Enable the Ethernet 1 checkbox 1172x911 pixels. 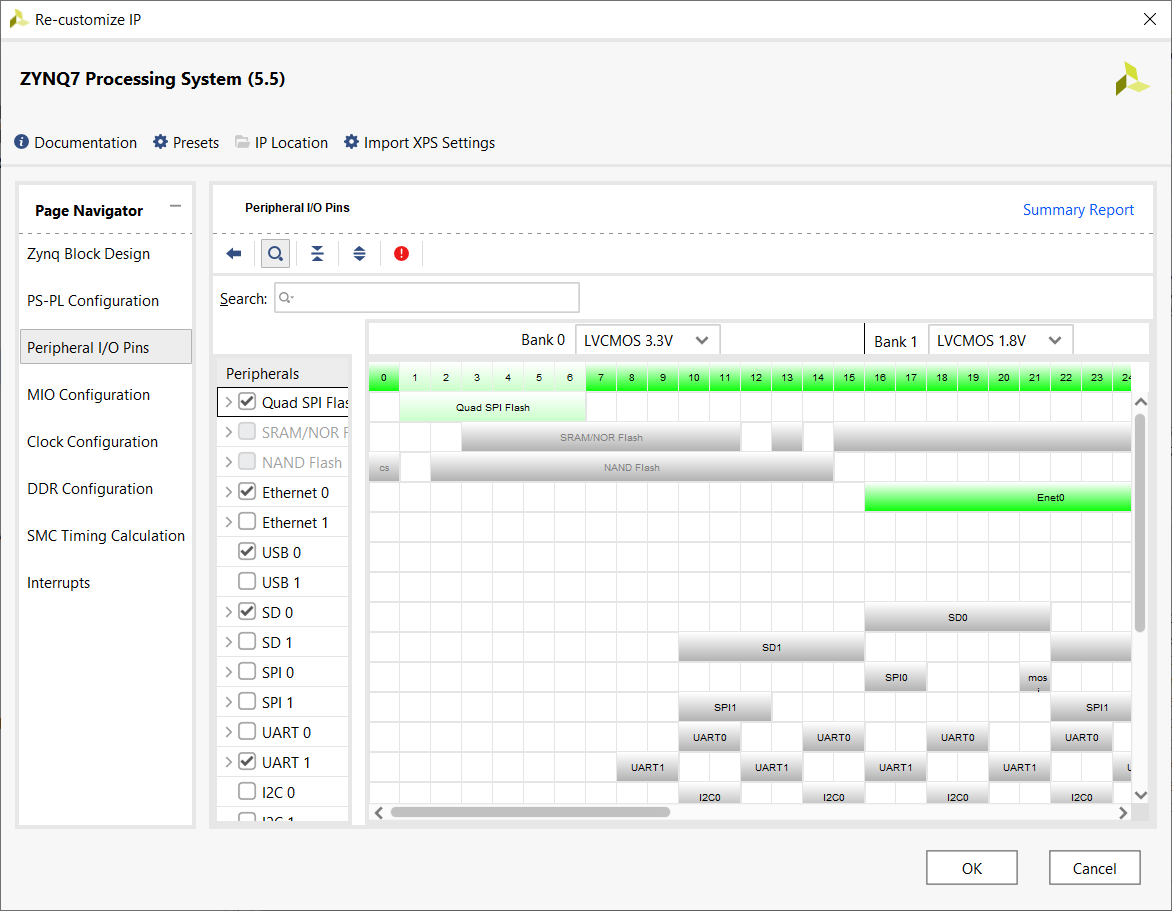(x=247, y=522)
